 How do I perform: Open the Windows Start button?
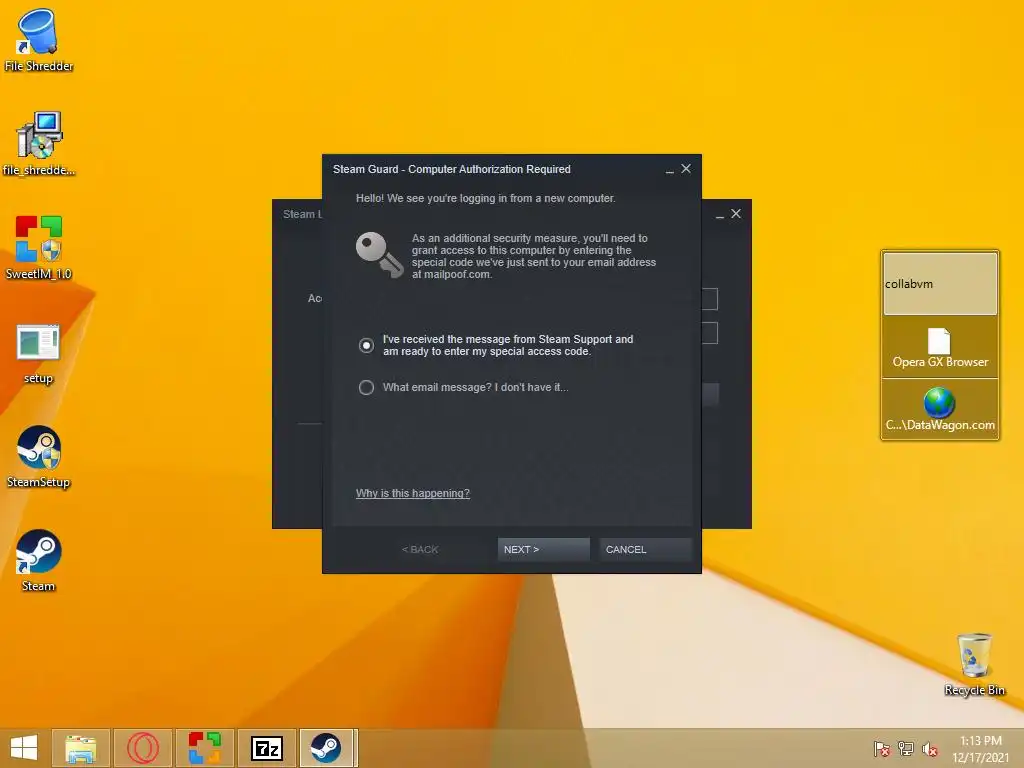click(24, 748)
